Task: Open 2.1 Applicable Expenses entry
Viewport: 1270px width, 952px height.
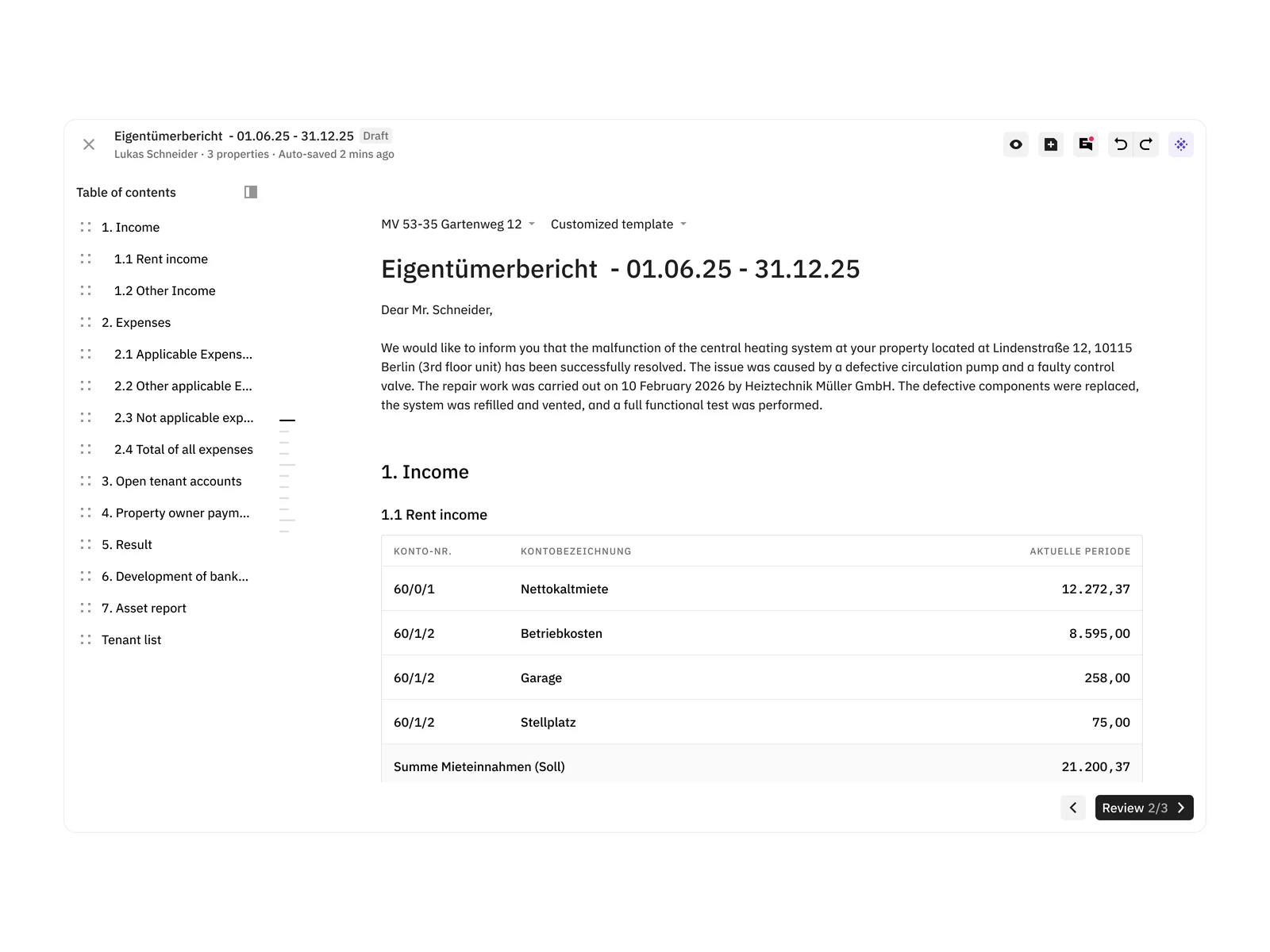Action: click(x=183, y=355)
